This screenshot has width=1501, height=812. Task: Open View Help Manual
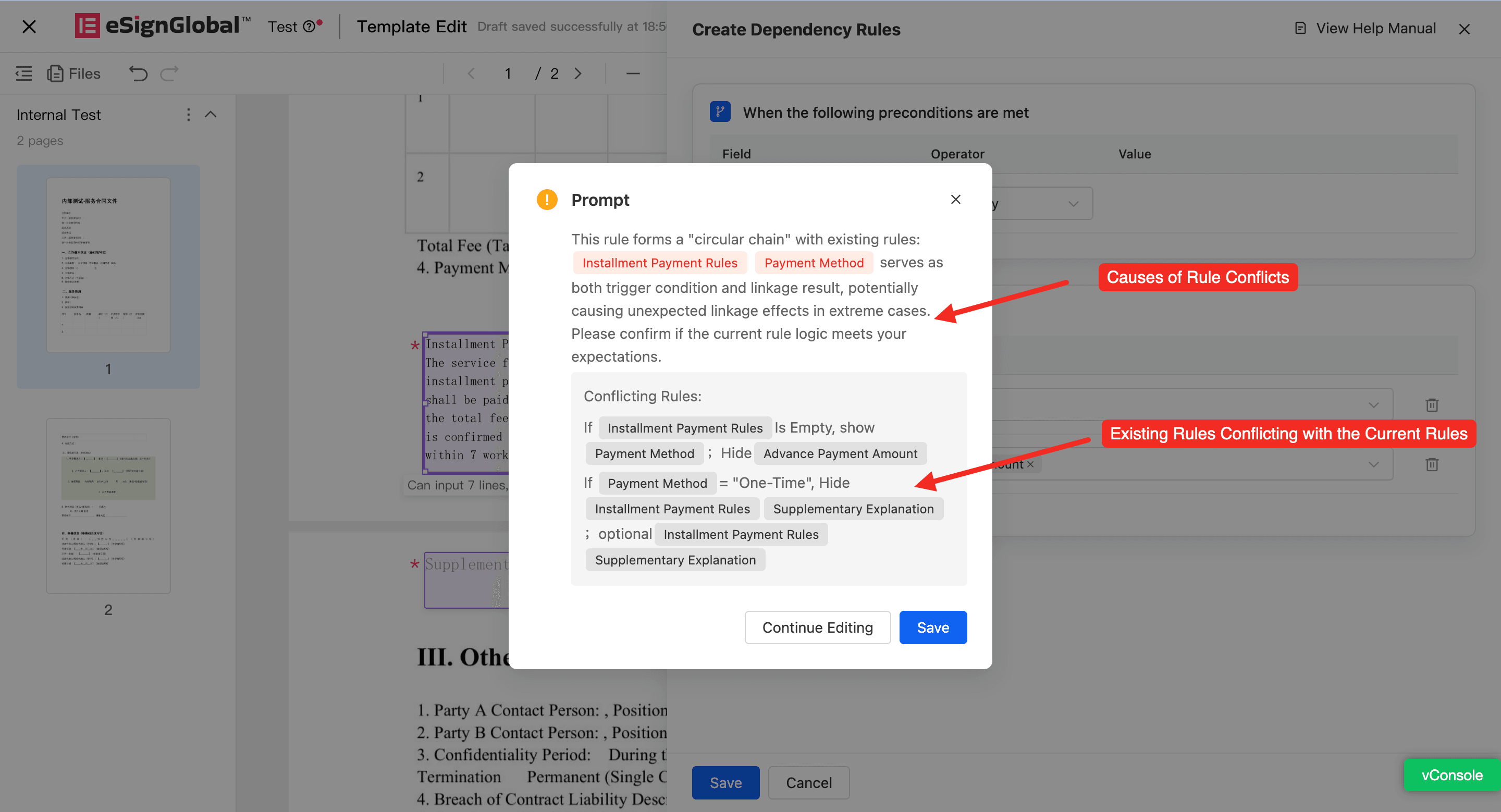1364,29
